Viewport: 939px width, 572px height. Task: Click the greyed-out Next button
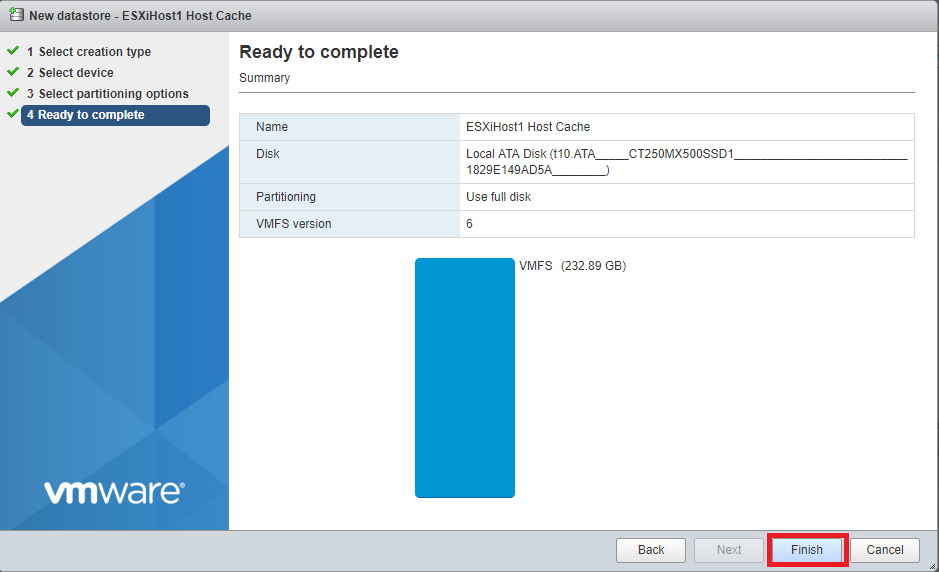pyautogui.click(x=729, y=550)
